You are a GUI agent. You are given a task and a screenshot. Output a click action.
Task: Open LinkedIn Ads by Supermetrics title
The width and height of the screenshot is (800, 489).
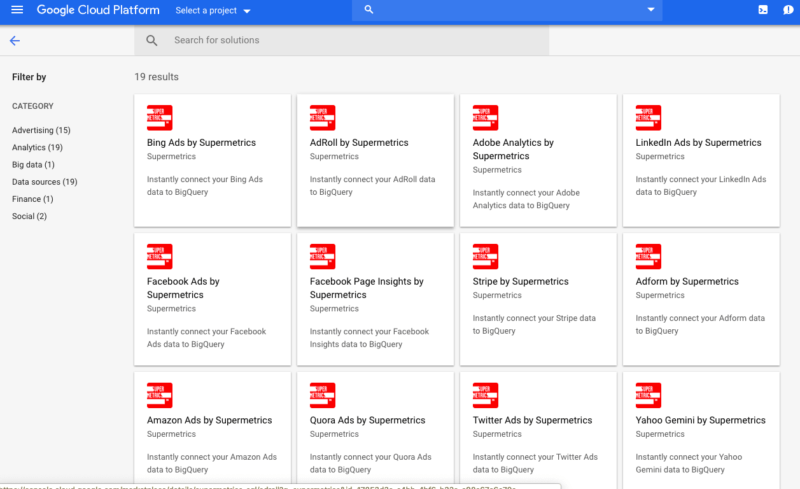698,143
